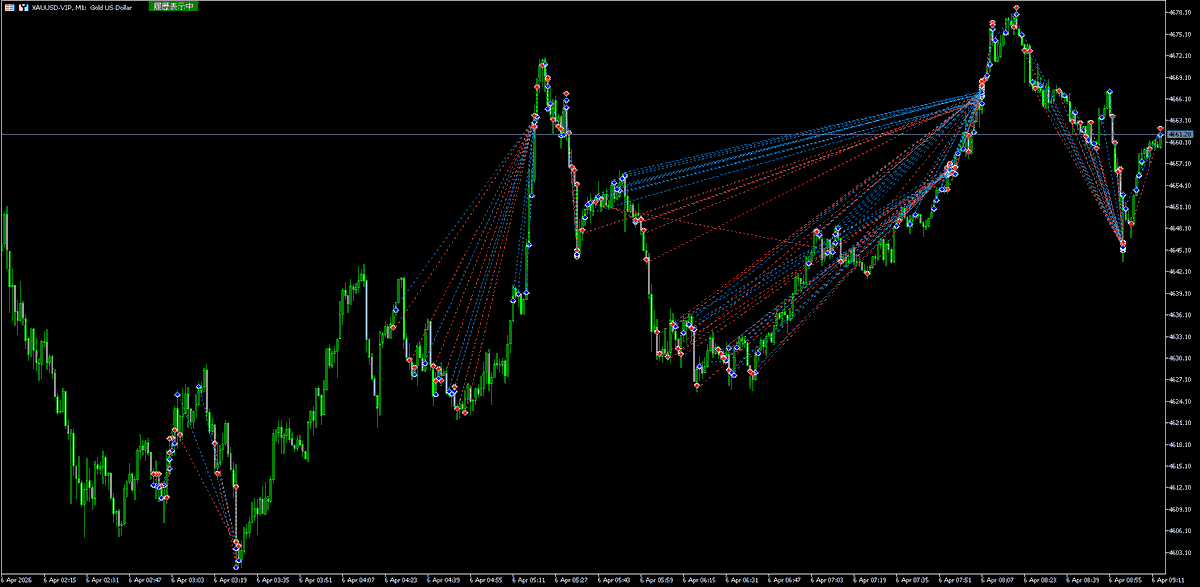Pick price level 4645.10 on scale
1200x587 pixels.
pyautogui.click(x=1180, y=250)
